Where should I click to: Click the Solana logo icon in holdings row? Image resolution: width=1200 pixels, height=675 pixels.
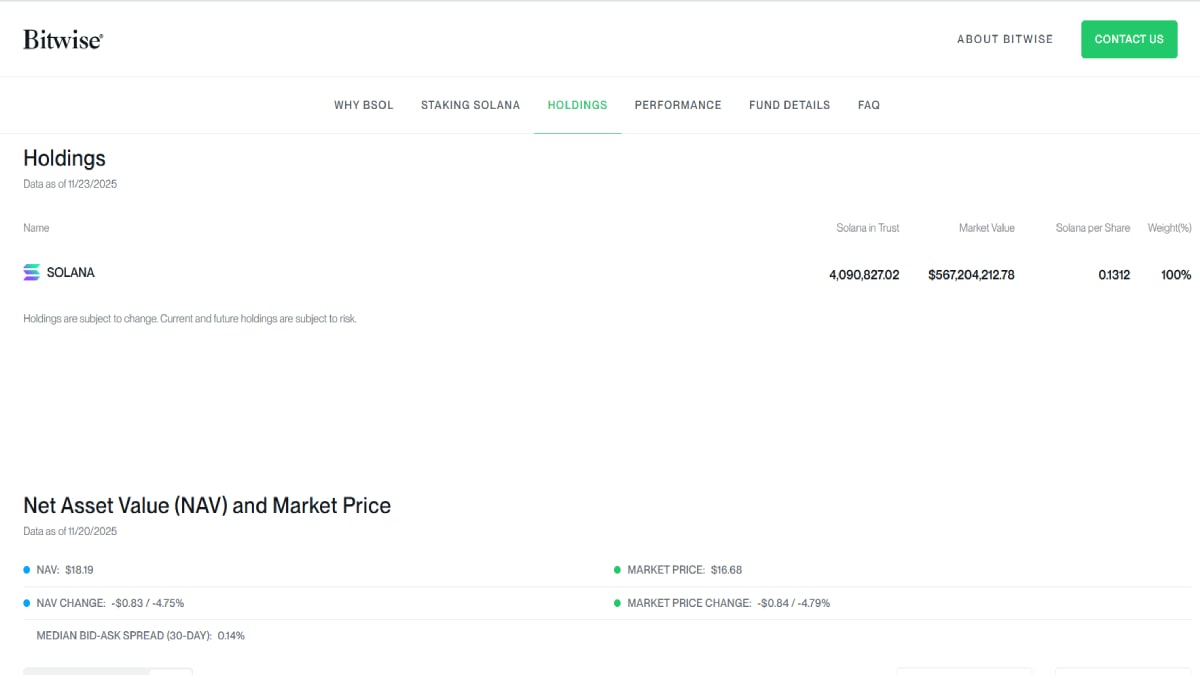coord(32,272)
